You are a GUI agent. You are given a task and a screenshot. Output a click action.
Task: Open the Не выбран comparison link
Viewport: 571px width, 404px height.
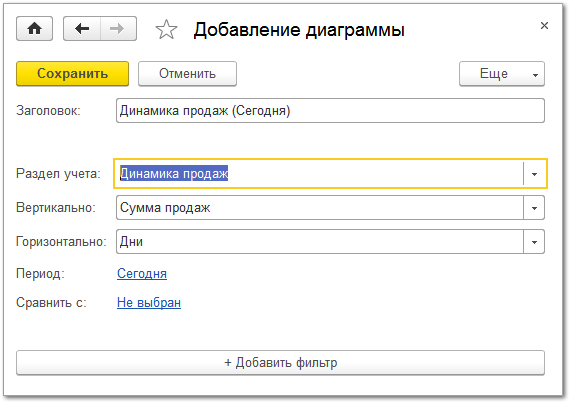149,302
